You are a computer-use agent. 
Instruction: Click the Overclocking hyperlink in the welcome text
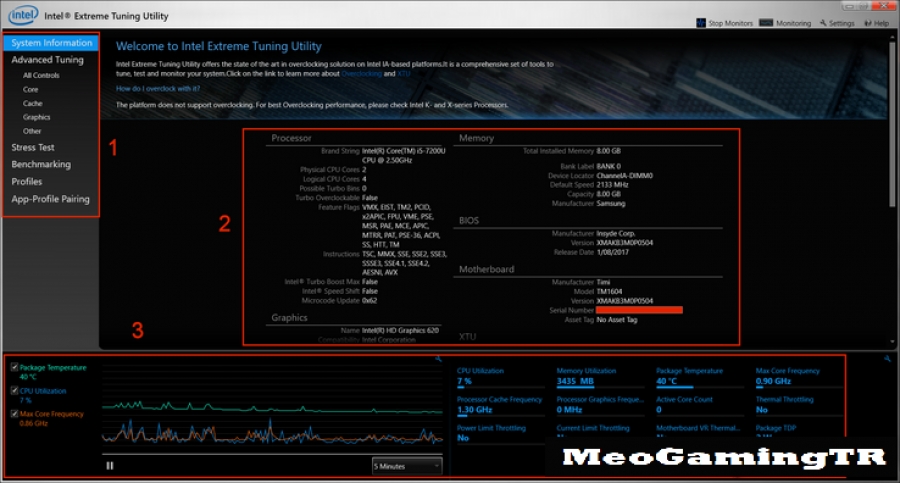pyautogui.click(x=360, y=74)
